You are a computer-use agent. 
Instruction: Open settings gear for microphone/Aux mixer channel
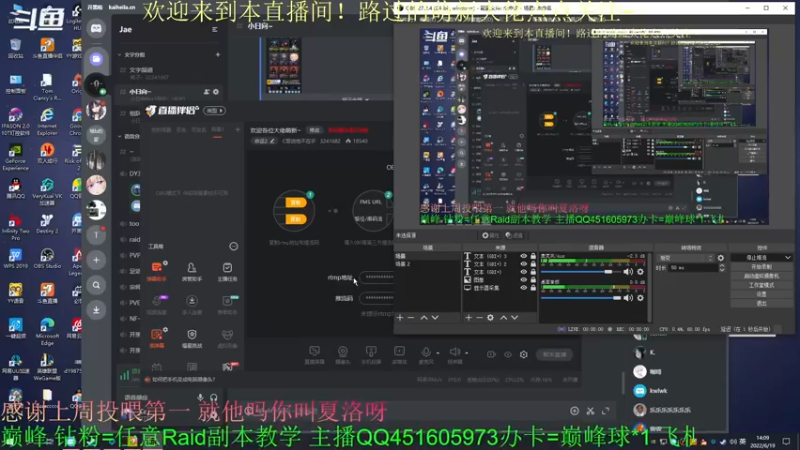(x=640, y=272)
